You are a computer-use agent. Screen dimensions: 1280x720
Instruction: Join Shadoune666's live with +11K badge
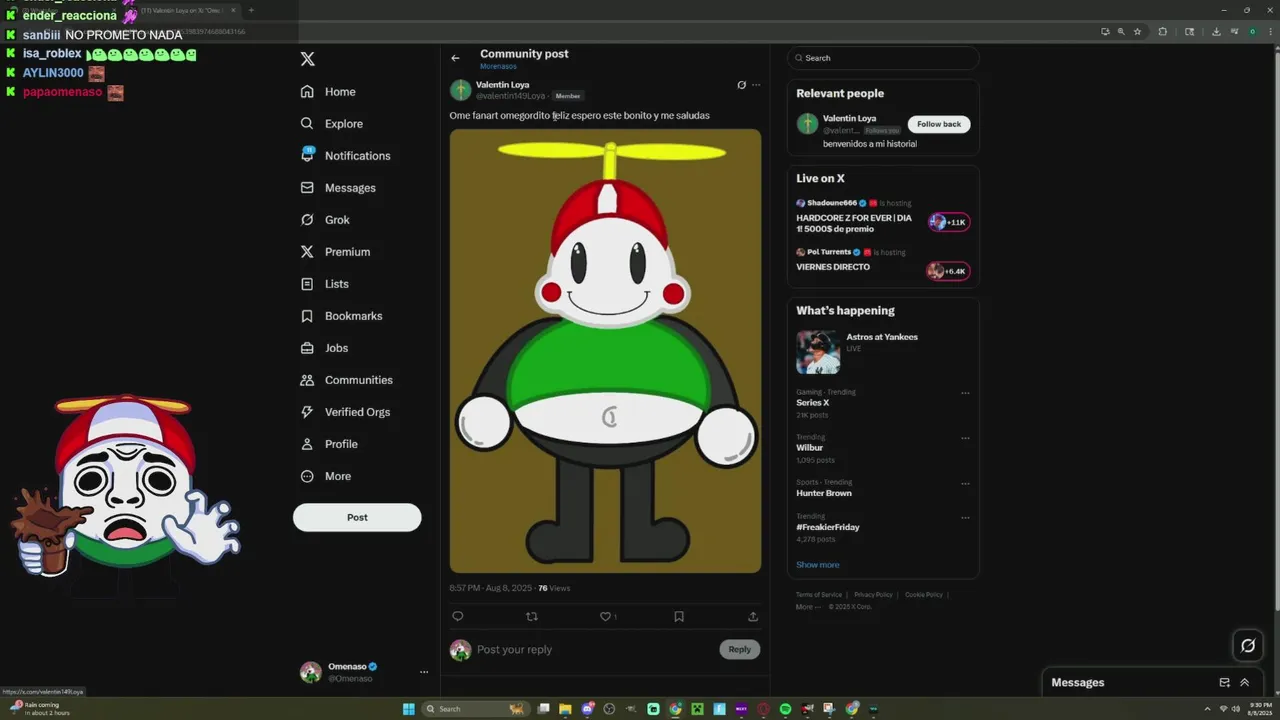coord(949,222)
